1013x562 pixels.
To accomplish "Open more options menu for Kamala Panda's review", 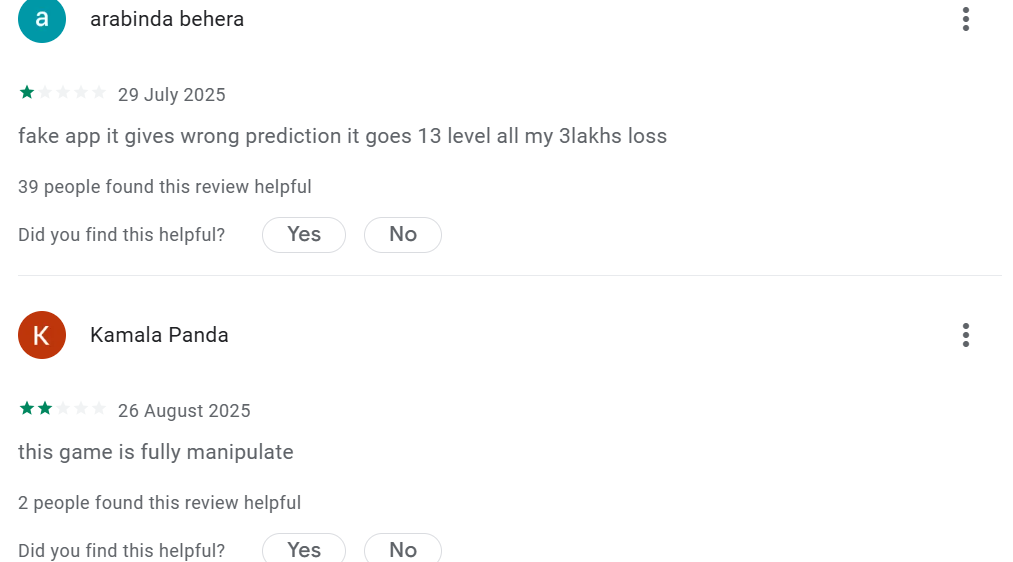I will (965, 335).
